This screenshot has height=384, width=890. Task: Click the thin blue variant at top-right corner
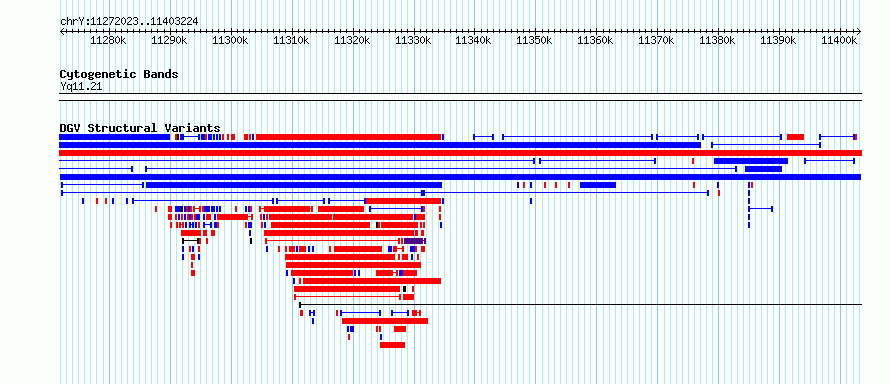tap(837, 137)
